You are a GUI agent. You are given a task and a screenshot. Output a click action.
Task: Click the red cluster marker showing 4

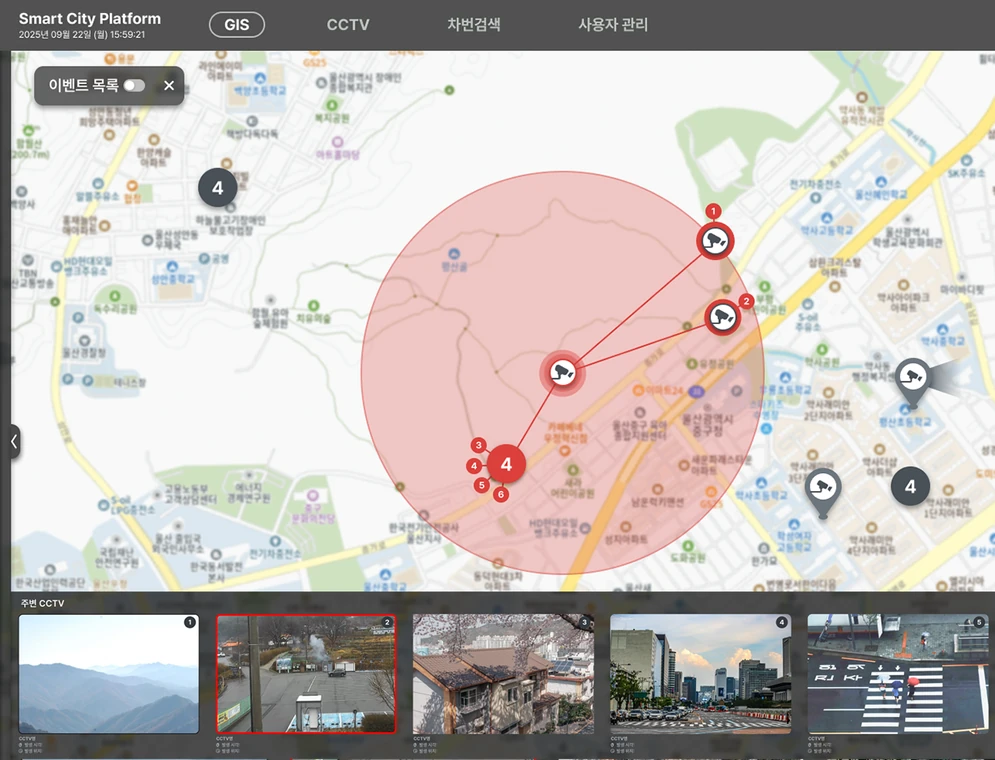[506, 464]
